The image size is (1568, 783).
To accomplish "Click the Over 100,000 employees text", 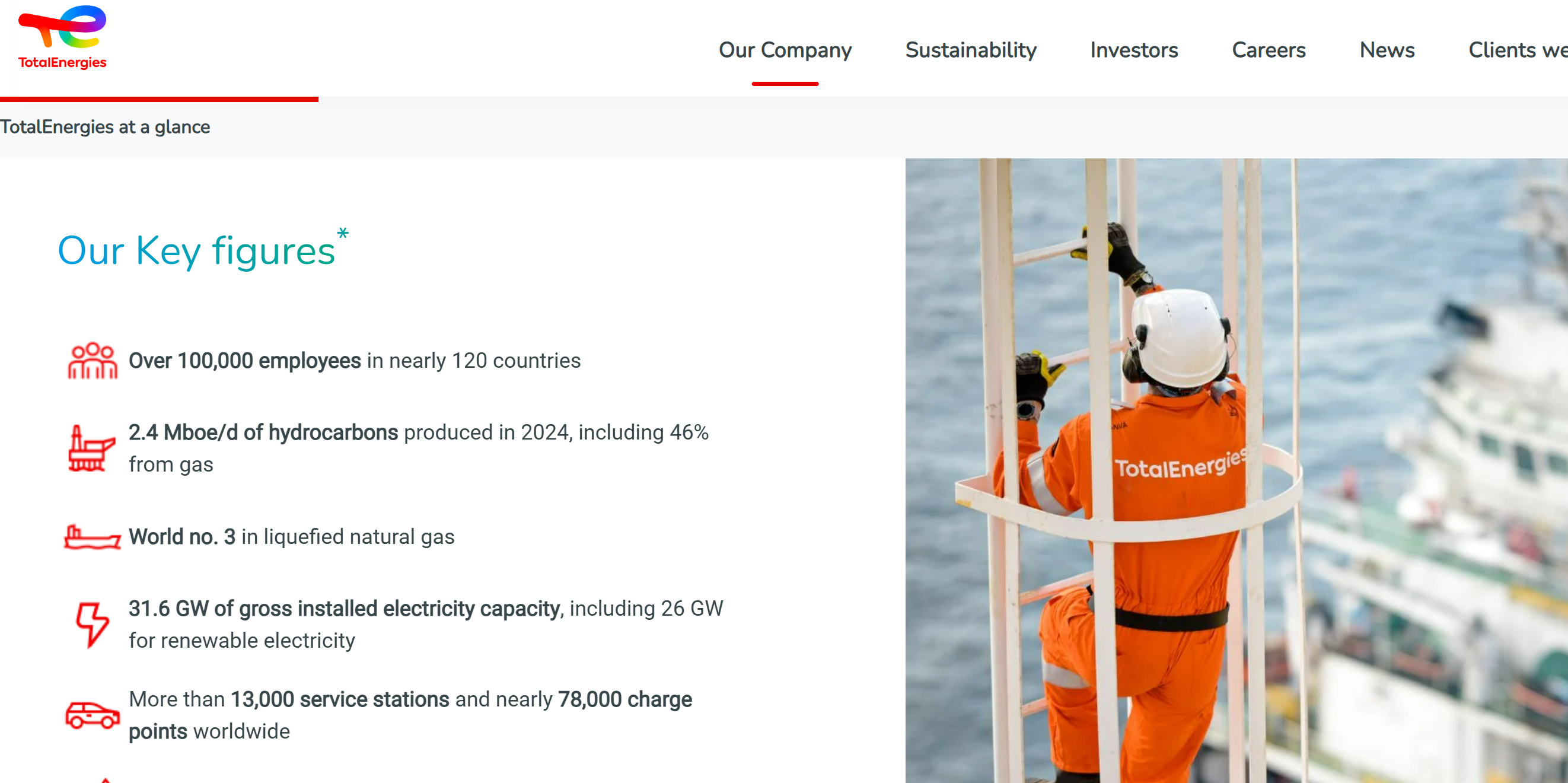I will (245, 361).
